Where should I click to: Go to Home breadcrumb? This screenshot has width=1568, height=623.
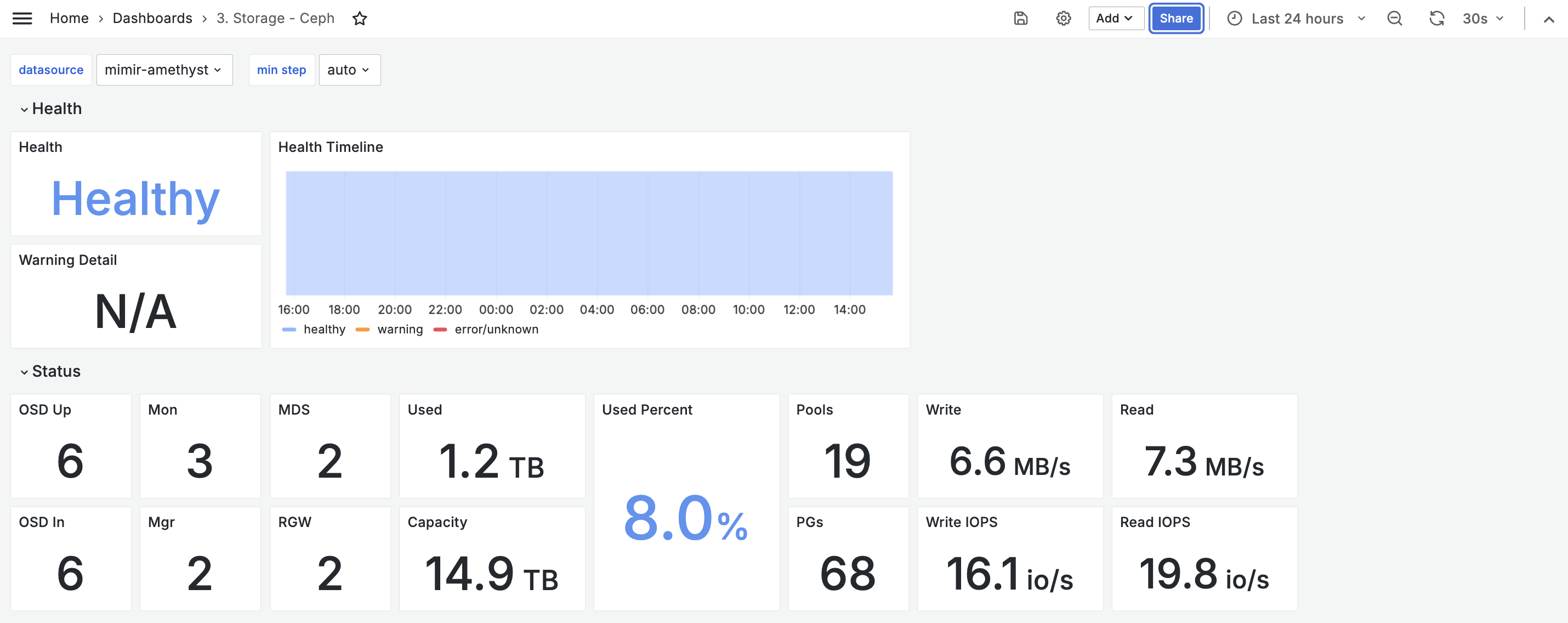coord(69,18)
